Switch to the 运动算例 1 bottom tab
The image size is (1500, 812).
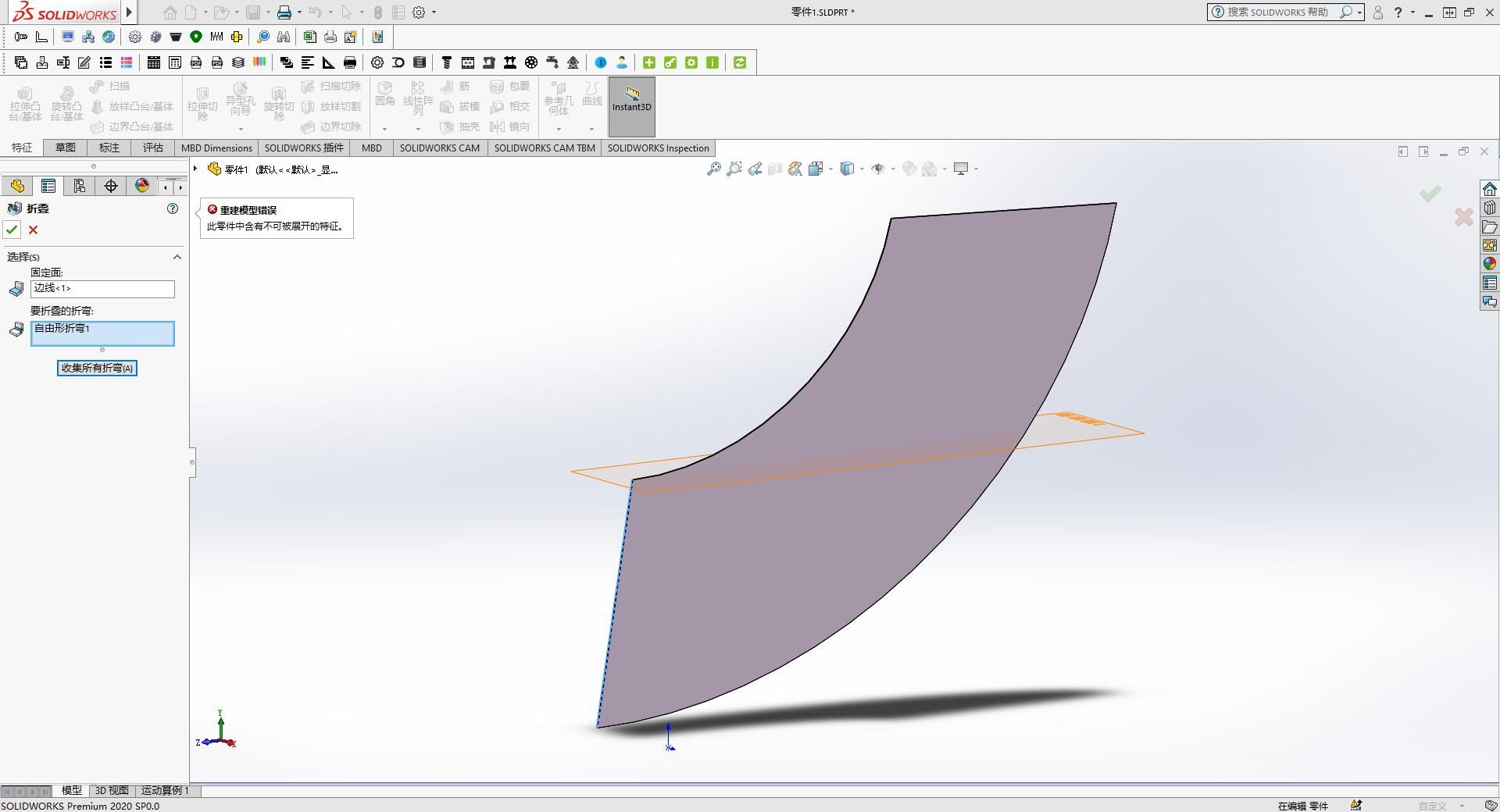pyautogui.click(x=165, y=790)
